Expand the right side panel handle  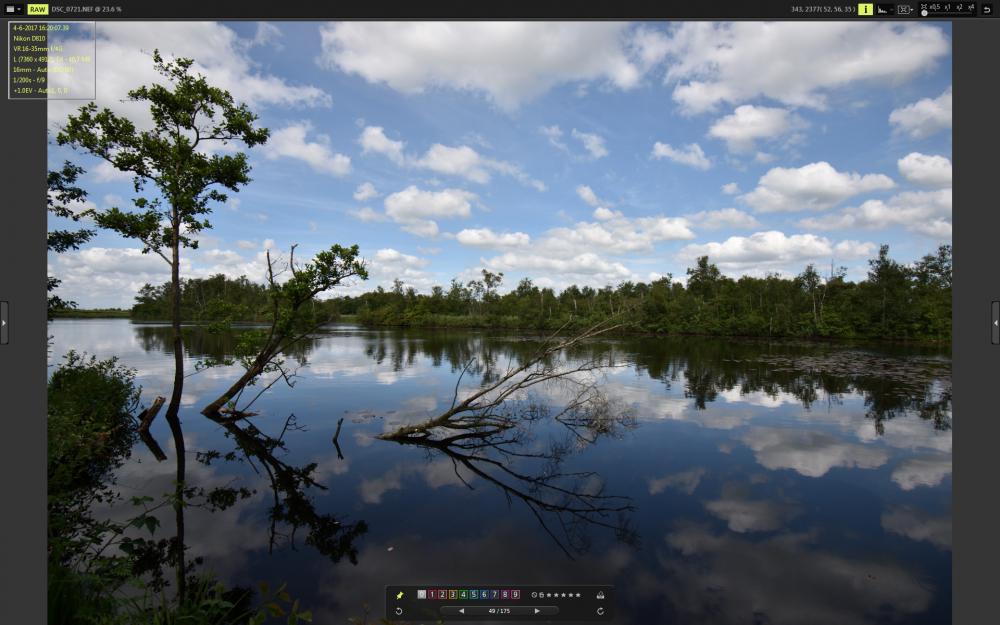[x=996, y=323]
